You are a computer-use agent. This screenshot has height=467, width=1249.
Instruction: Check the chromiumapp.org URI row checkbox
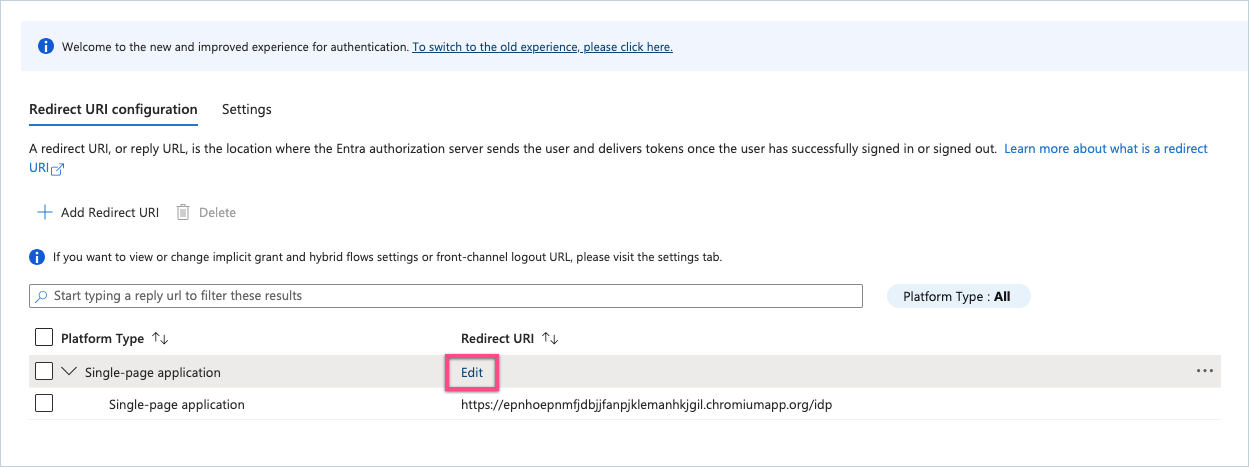pyautogui.click(x=43, y=404)
